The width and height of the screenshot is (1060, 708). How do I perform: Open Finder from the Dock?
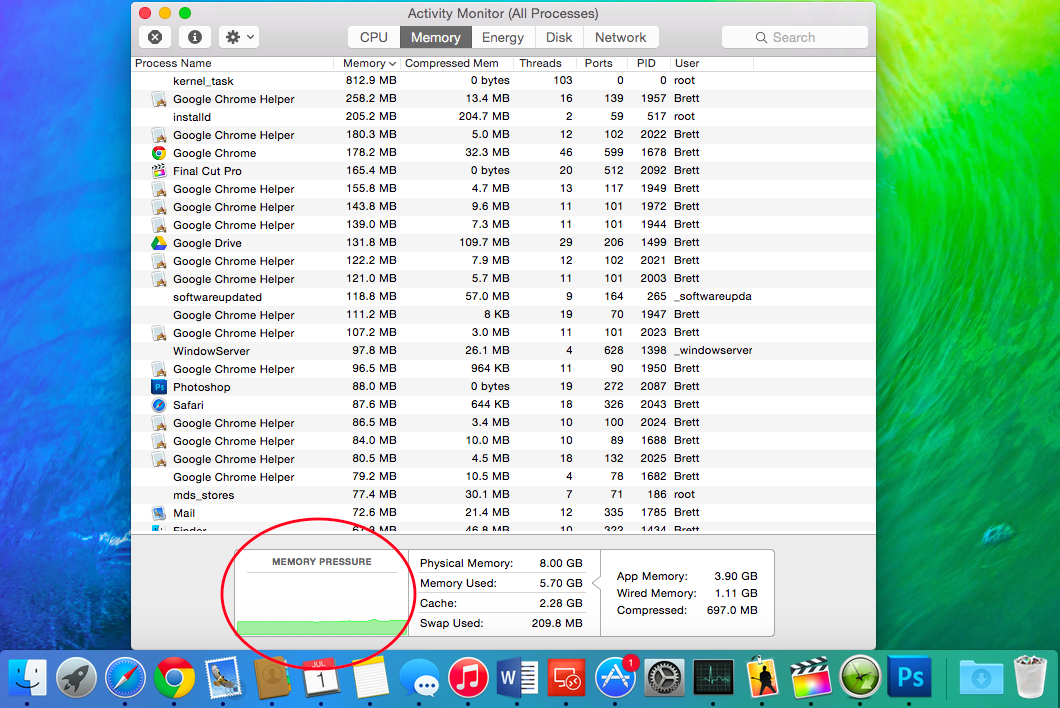pos(27,677)
